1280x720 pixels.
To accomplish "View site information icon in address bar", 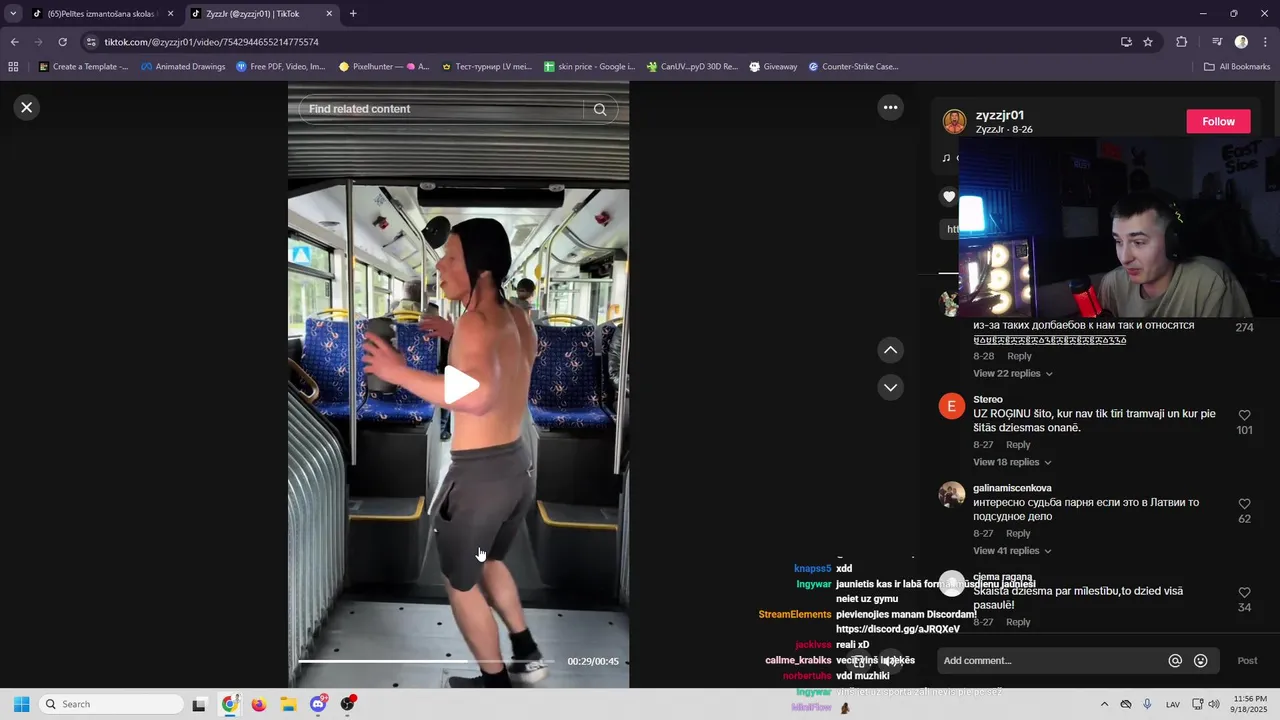I will [91, 42].
